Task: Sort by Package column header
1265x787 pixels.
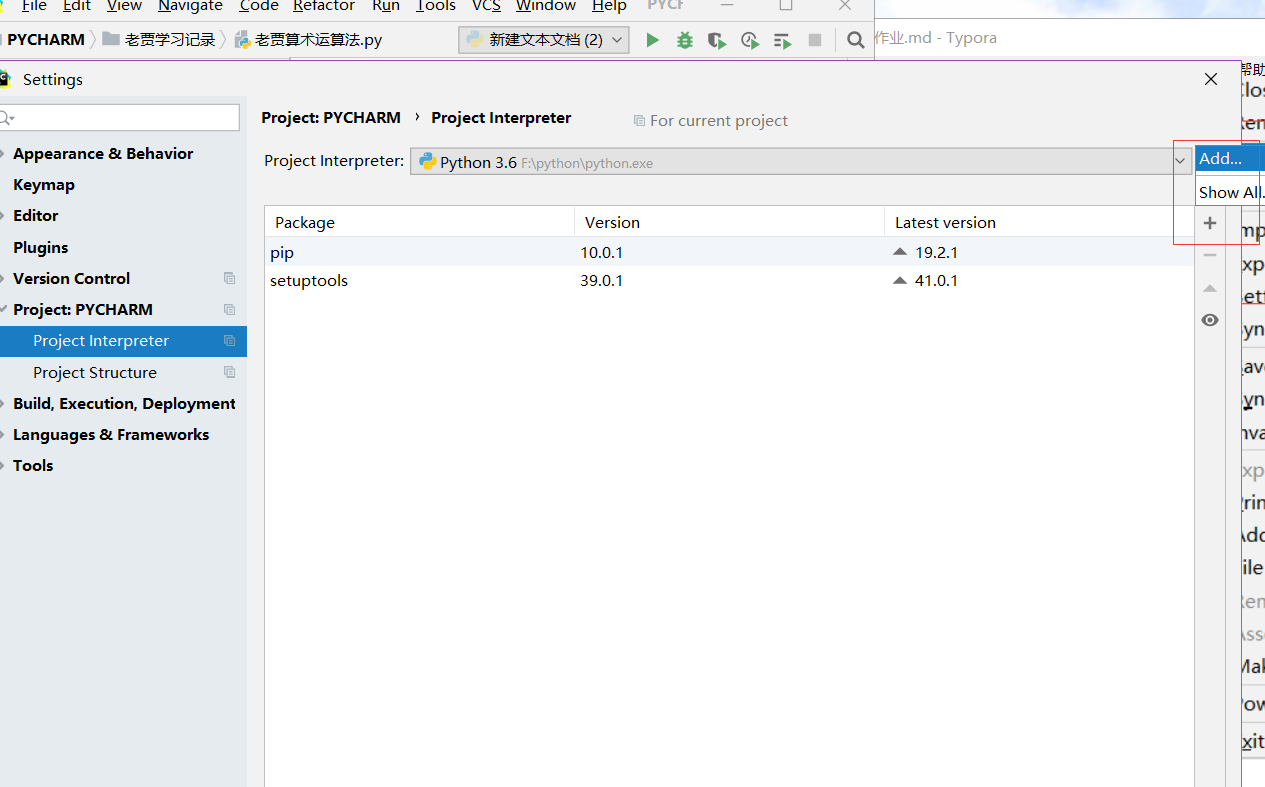Action: pyautogui.click(x=419, y=222)
